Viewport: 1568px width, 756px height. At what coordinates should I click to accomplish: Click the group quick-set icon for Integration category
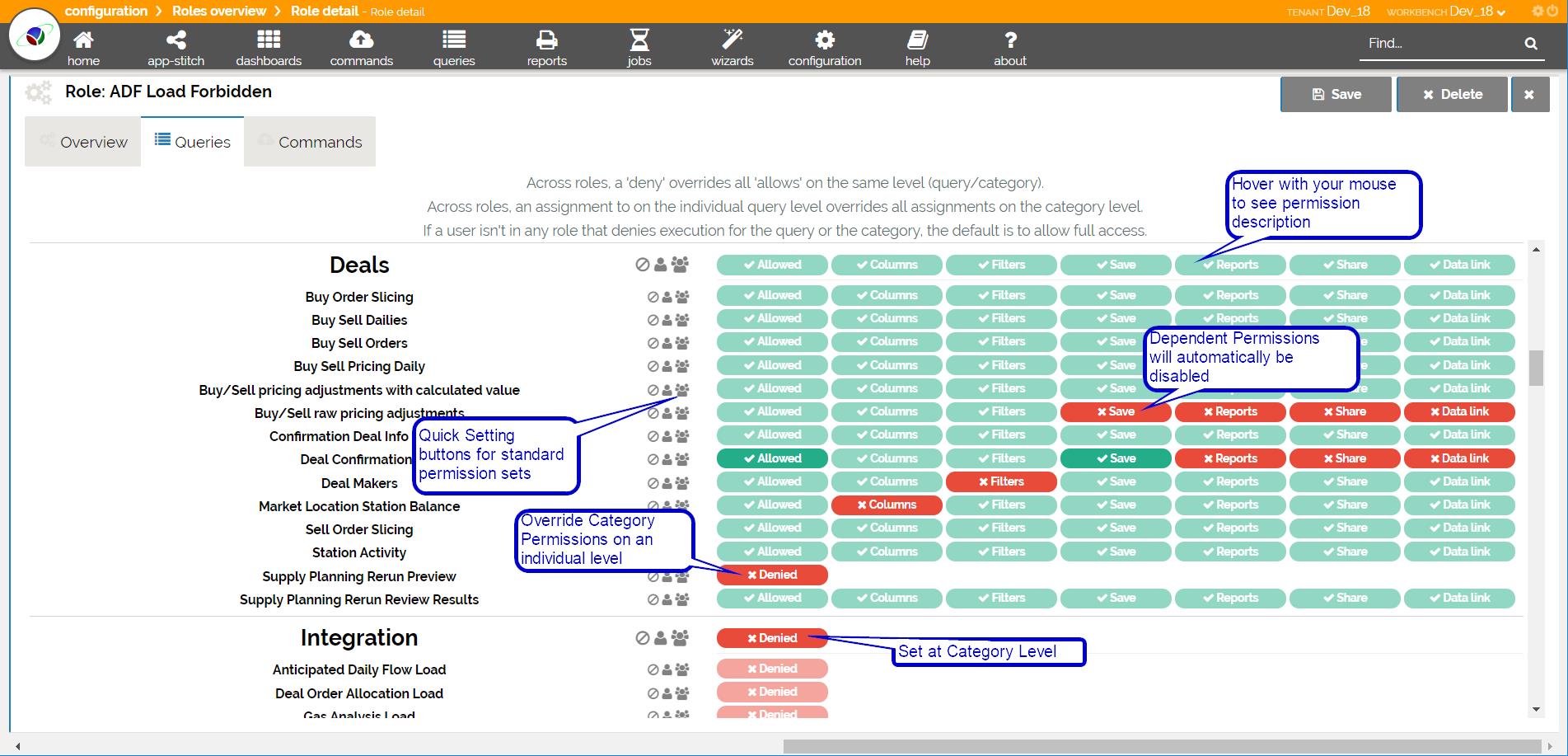click(680, 637)
